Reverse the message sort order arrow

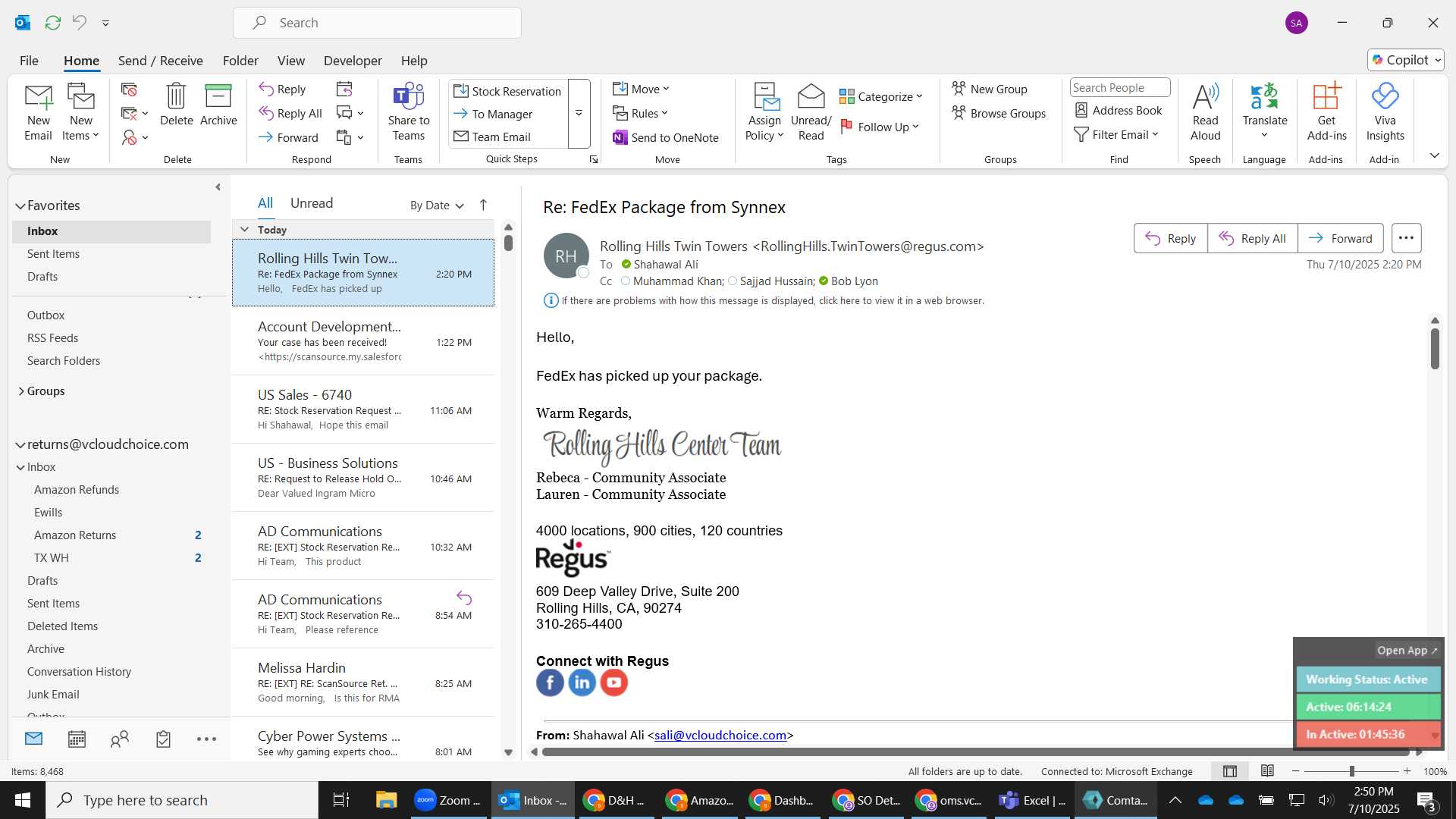[483, 205]
